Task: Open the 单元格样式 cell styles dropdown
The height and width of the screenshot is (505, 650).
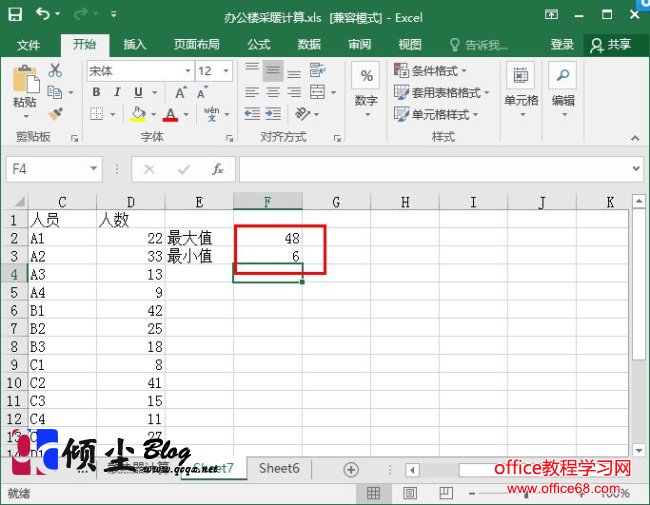Action: tap(436, 114)
